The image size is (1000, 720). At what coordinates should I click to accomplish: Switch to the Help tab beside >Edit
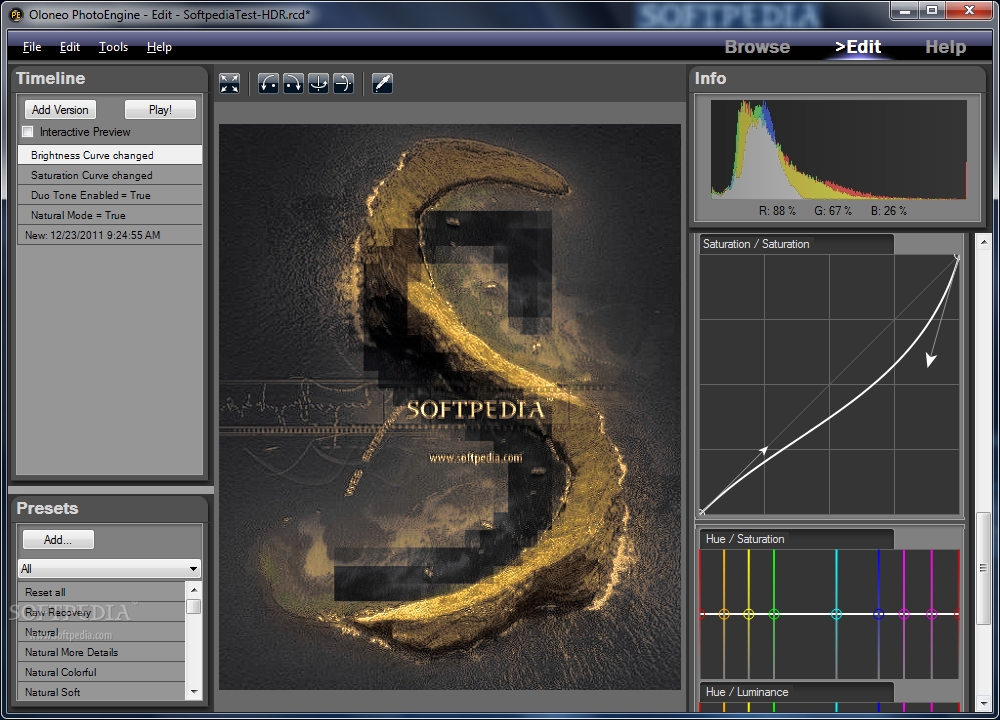945,47
